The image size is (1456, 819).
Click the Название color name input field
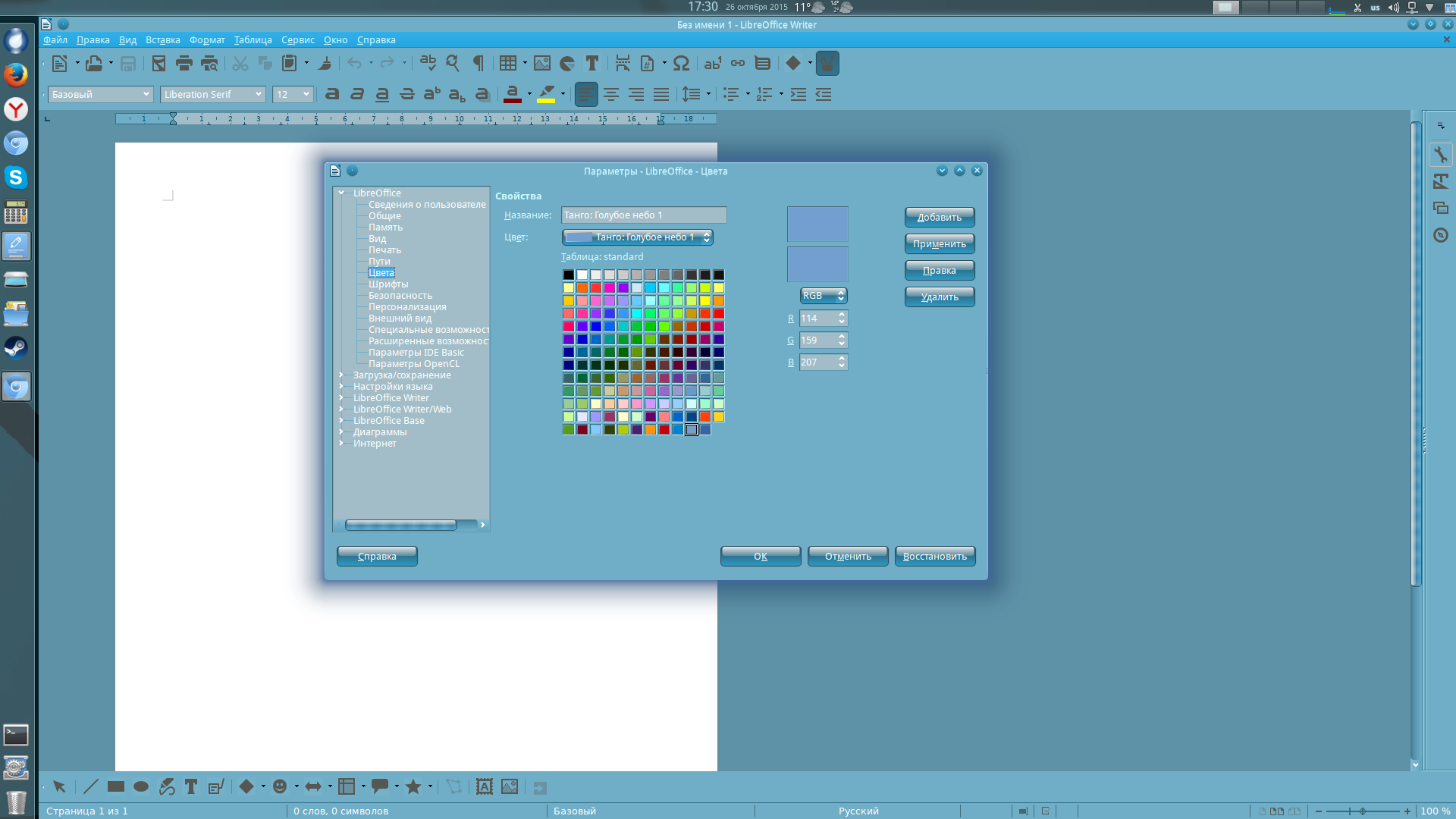click(643, 215)
